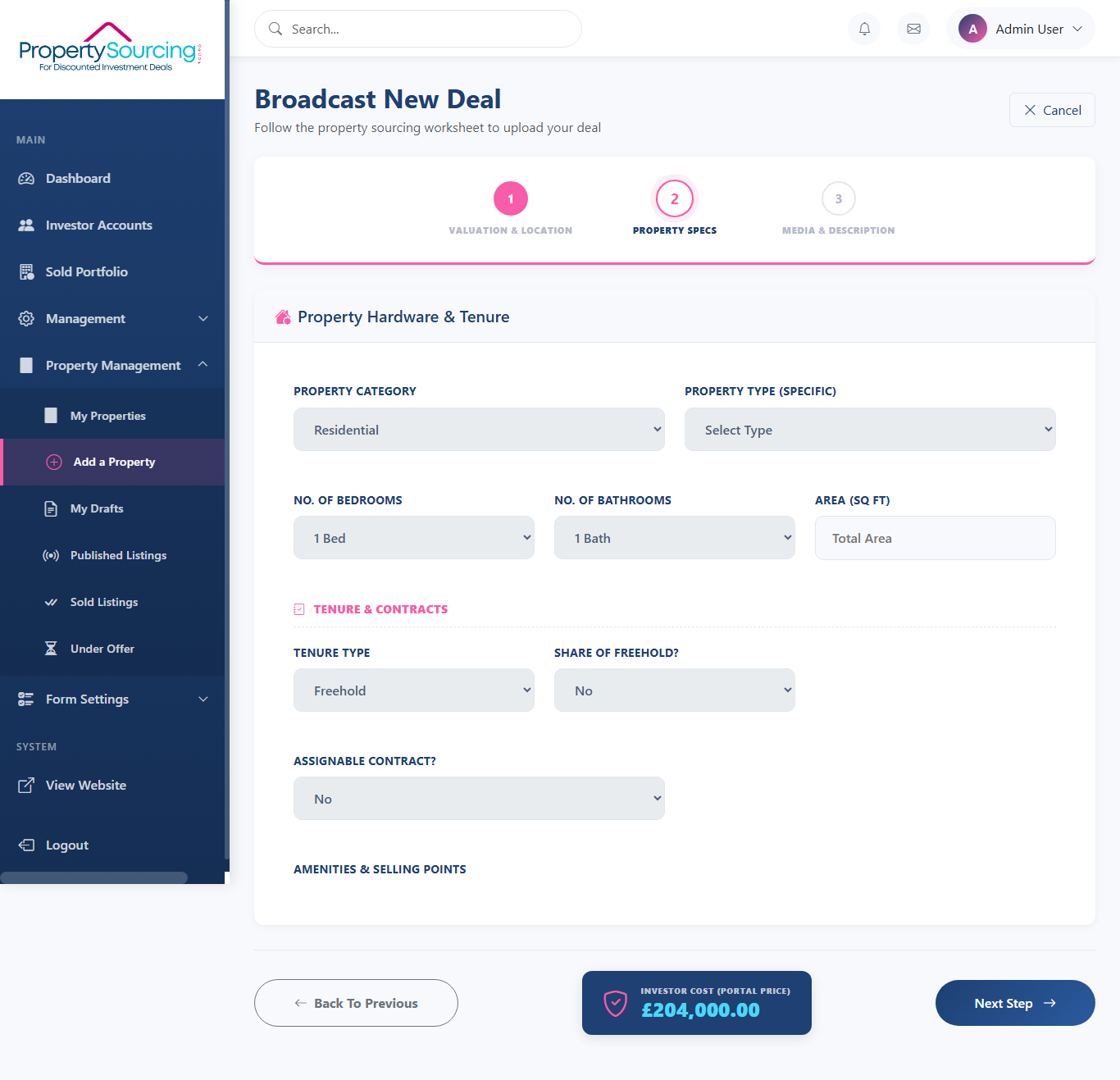The image size is (1120, 1080).
Task: Click the Logout arrow icon
Action: [26, 845]
